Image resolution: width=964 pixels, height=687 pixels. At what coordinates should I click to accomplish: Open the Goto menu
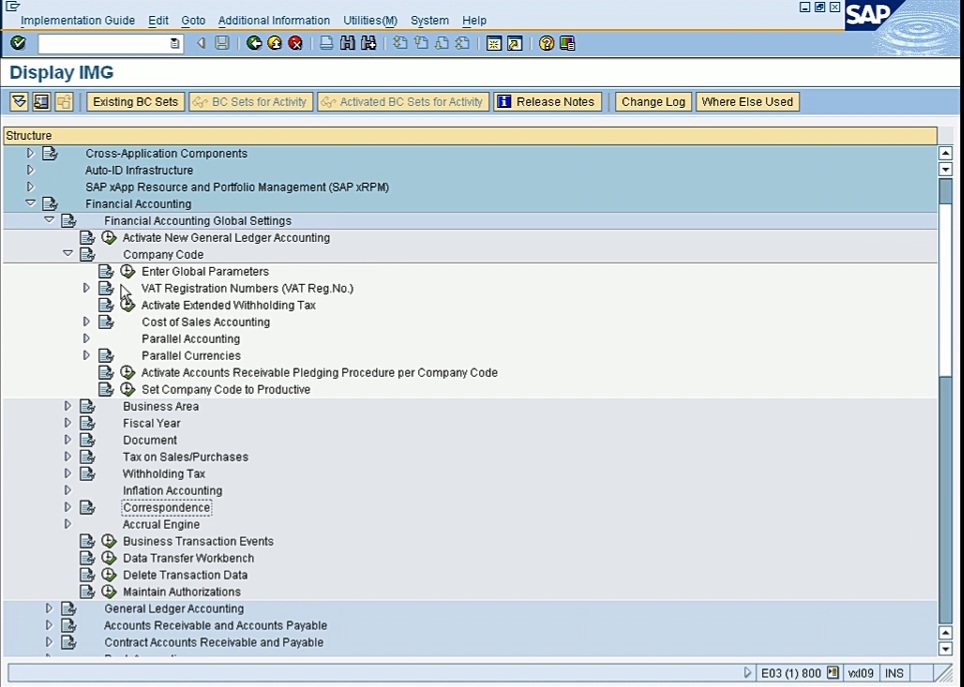[x=193, y=20]
